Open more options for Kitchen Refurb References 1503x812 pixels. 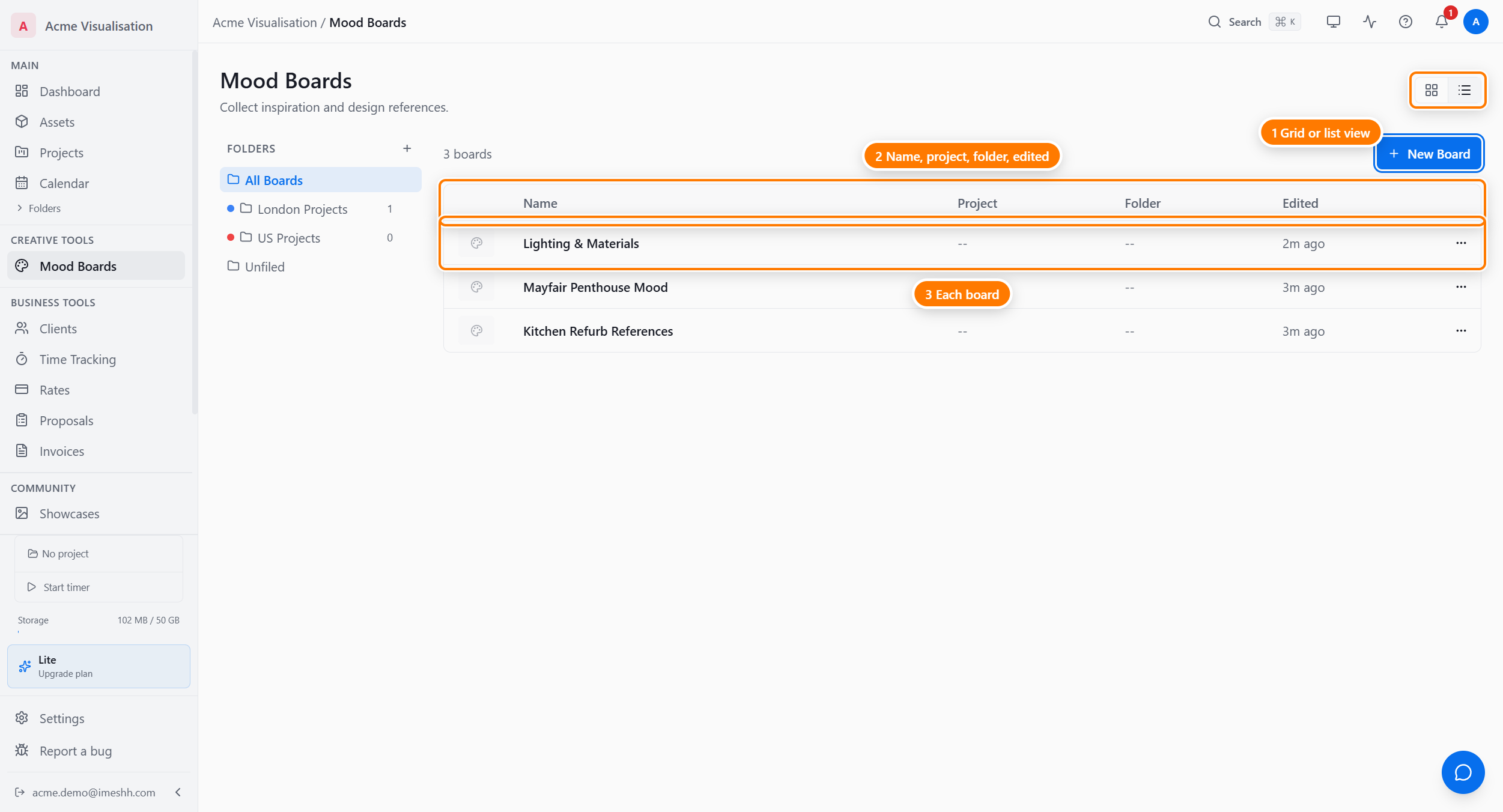coord(1461,331)
